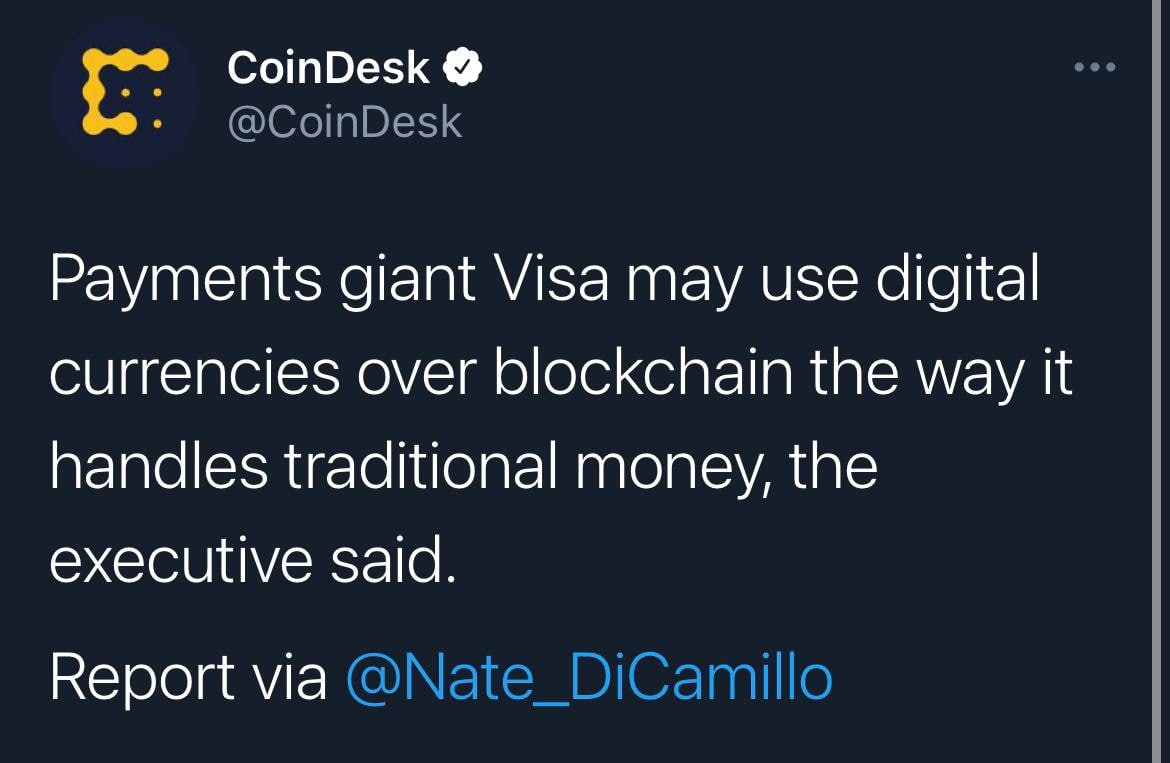Click the vertical scrollbar at right edge
Image resolution: width=1170 pixels, height=763 pixels.
(x=1156, y=381)
